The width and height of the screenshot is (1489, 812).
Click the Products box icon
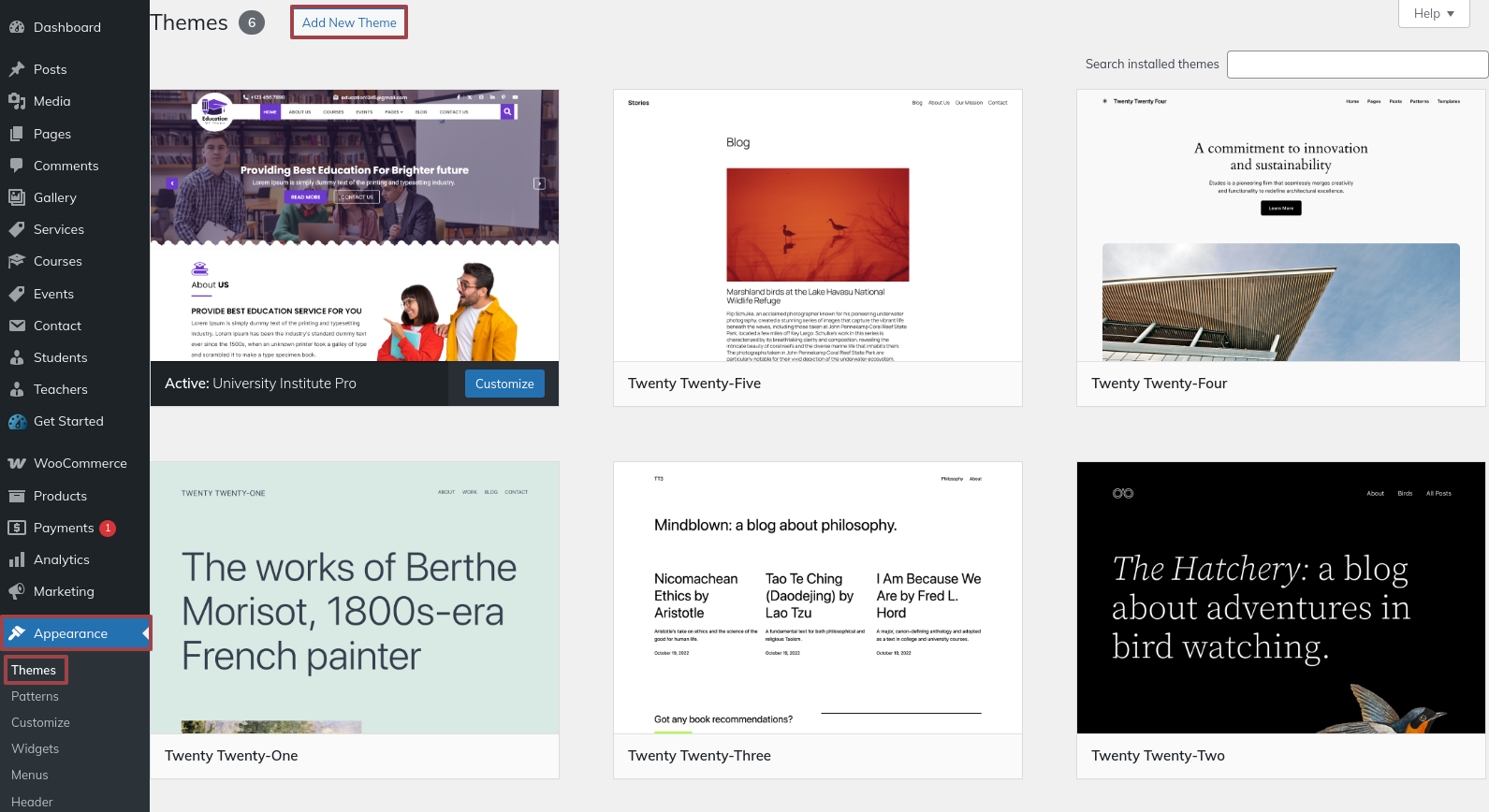(17, 496)
